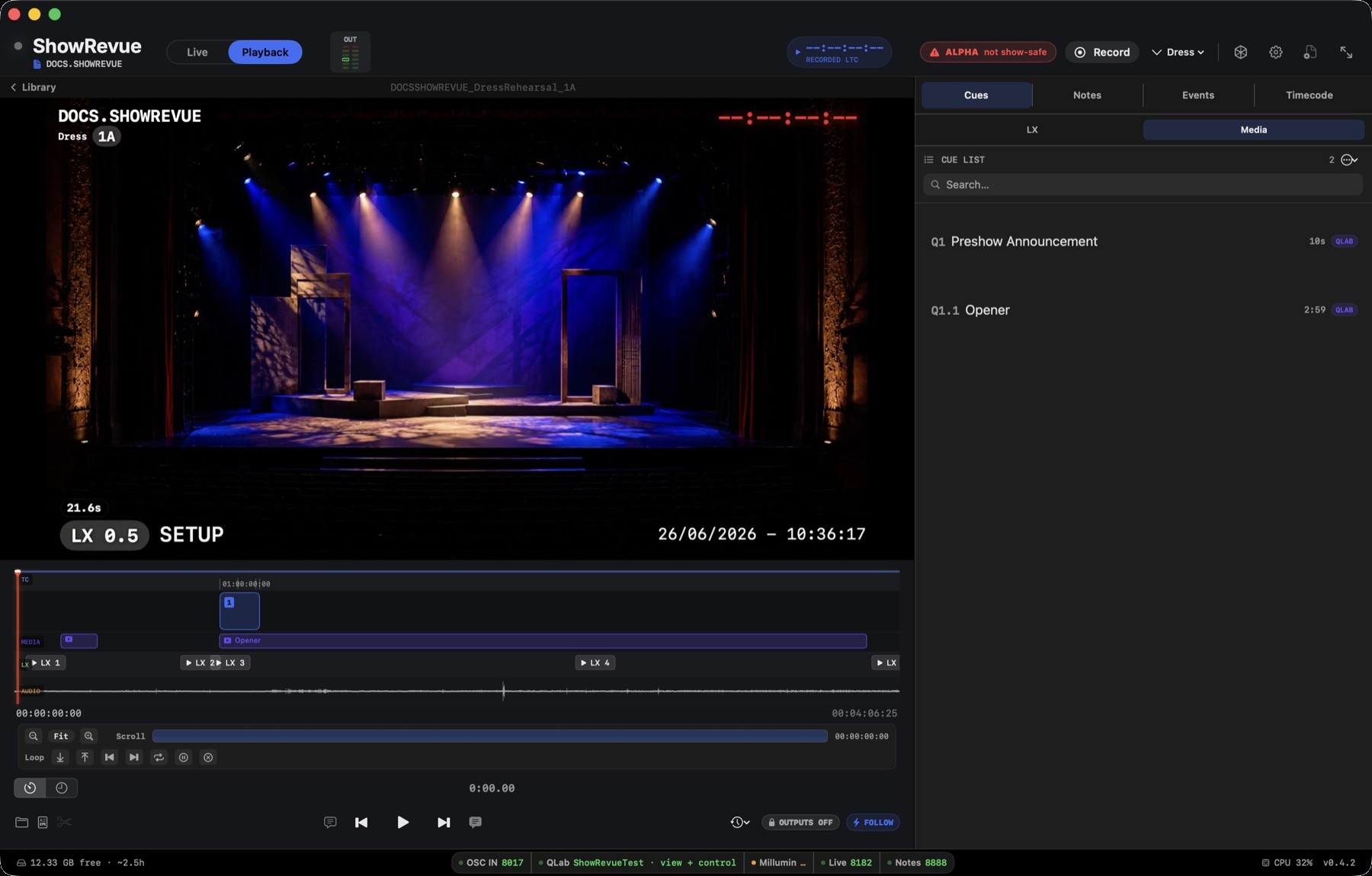Click the OUT audio level meter
This screenshot has height=876, width=1372.
coord(351,52)
